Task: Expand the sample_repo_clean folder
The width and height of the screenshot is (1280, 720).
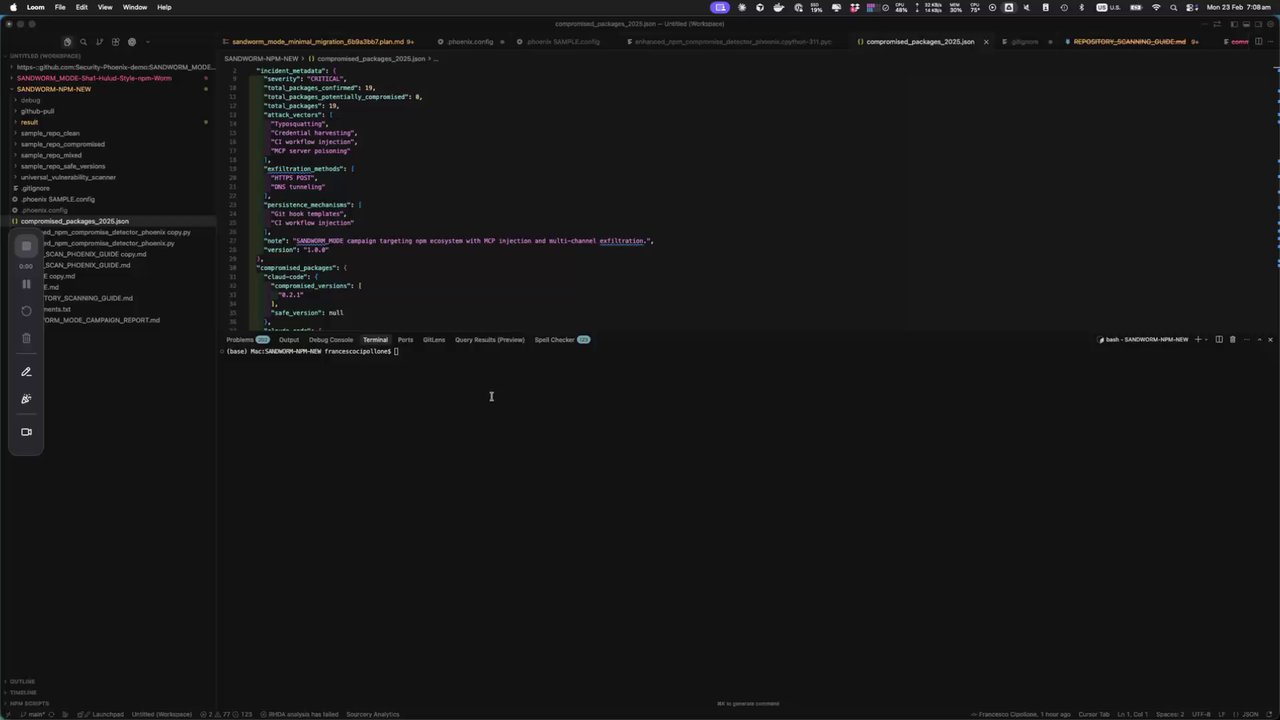Action: click(x=50, y=133)
